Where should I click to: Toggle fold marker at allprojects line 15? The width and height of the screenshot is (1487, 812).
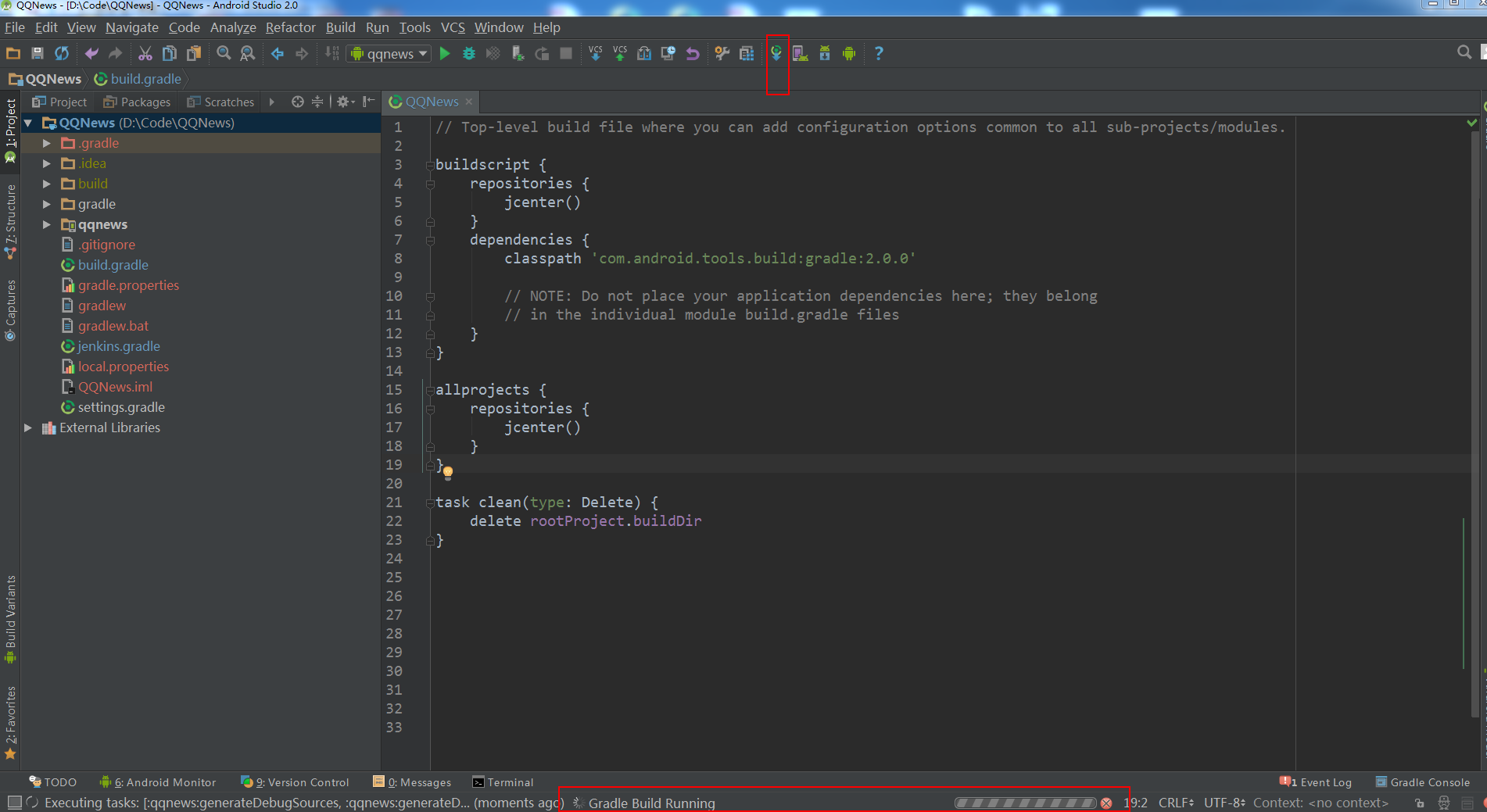point(430,390)
